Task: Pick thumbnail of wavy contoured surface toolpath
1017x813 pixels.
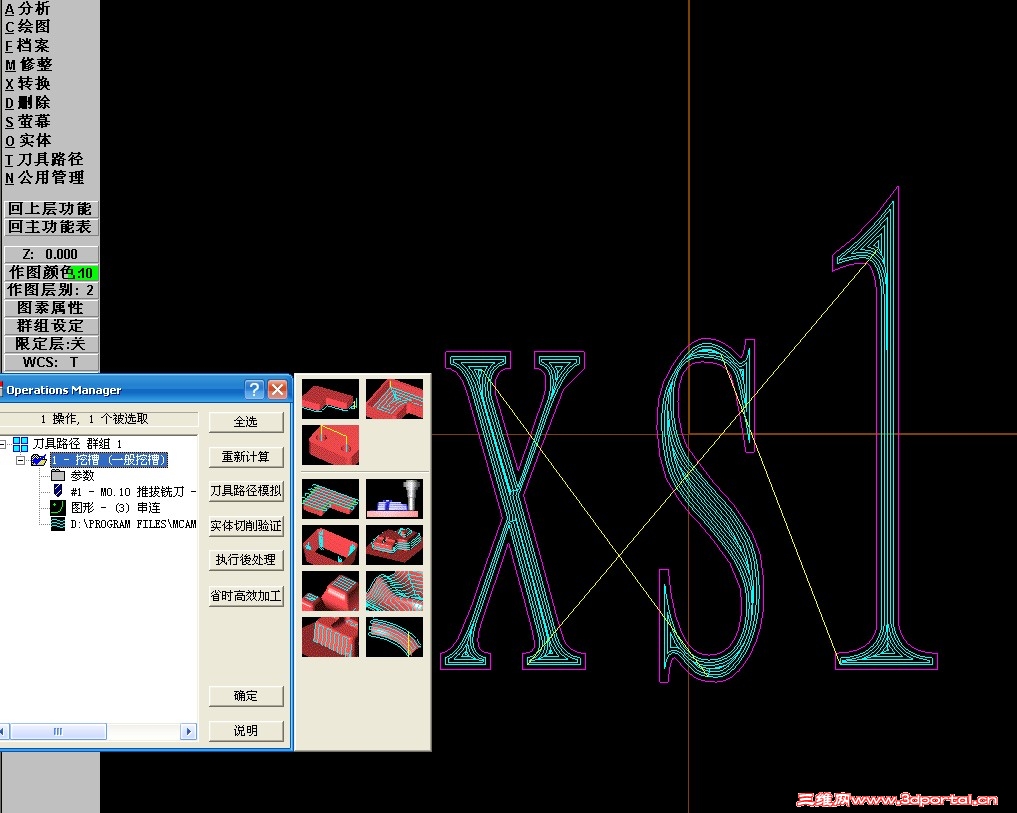Action: 394,590
